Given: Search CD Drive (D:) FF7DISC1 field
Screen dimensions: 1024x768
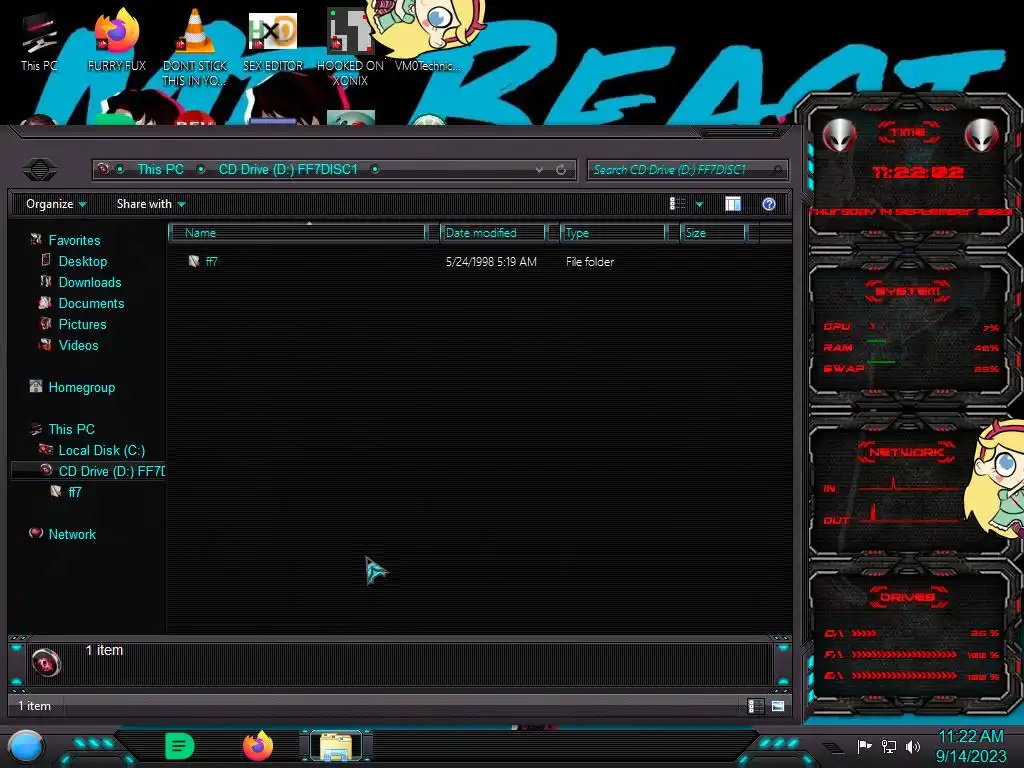Looking at the screenshot, I should (x=688, y=170).
